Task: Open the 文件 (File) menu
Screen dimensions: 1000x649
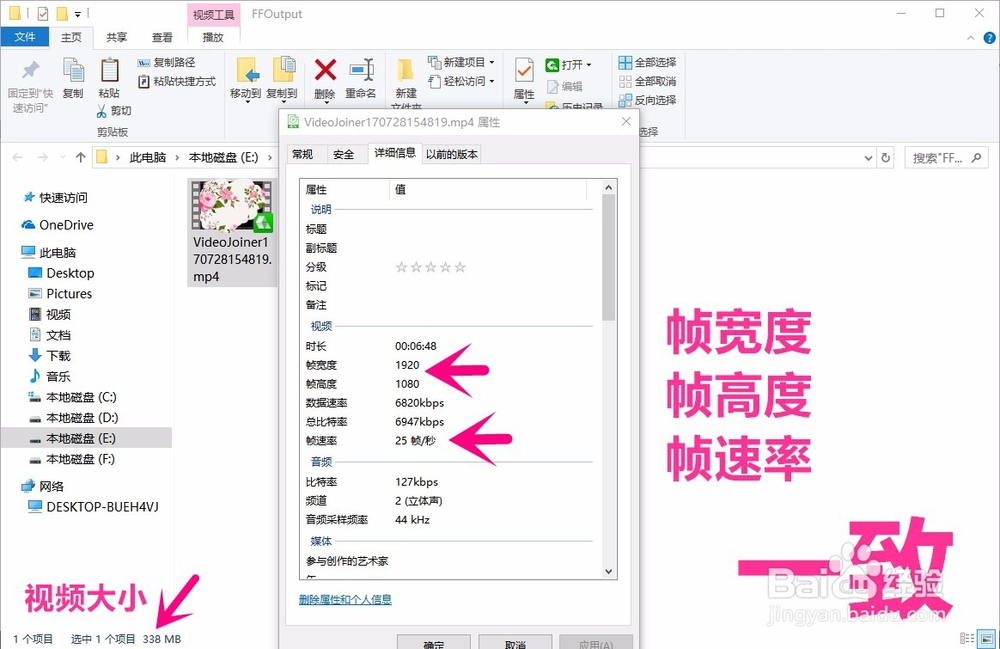Action: click(x=25, y=36)
